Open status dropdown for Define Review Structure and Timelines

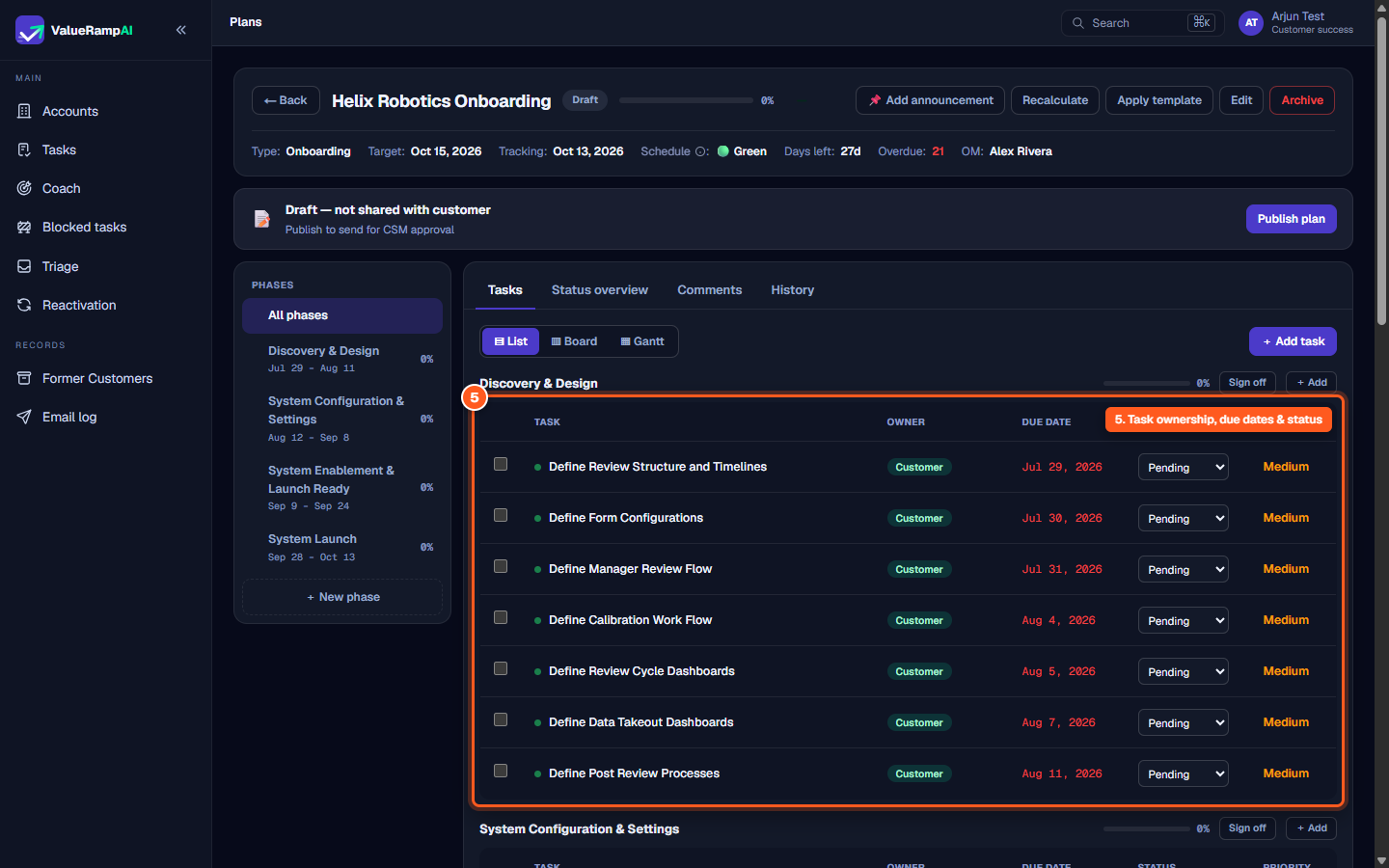click(1184, 468)
